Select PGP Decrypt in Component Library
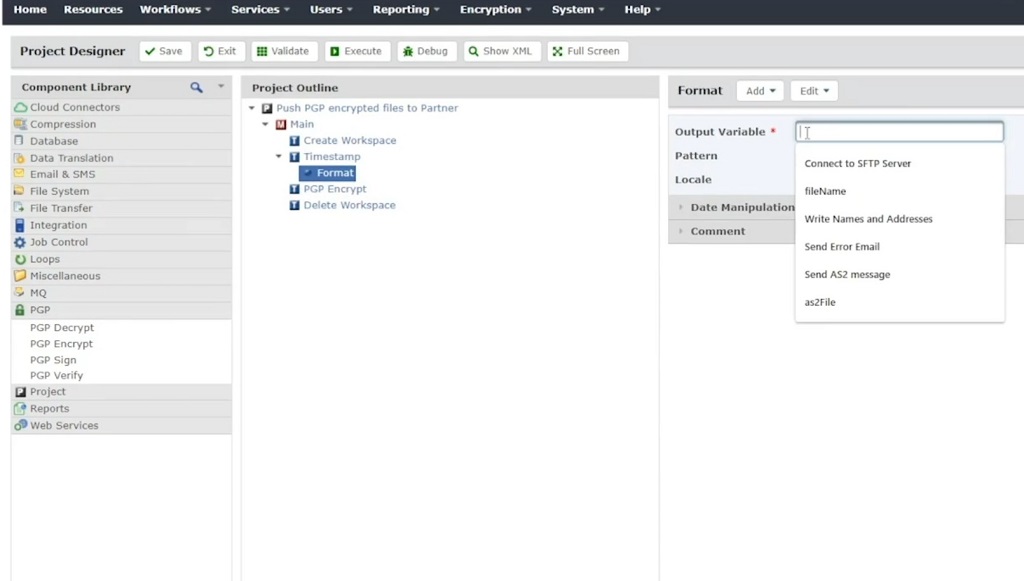The height and width of the screenshot is (581, 1024). [62, 328]
